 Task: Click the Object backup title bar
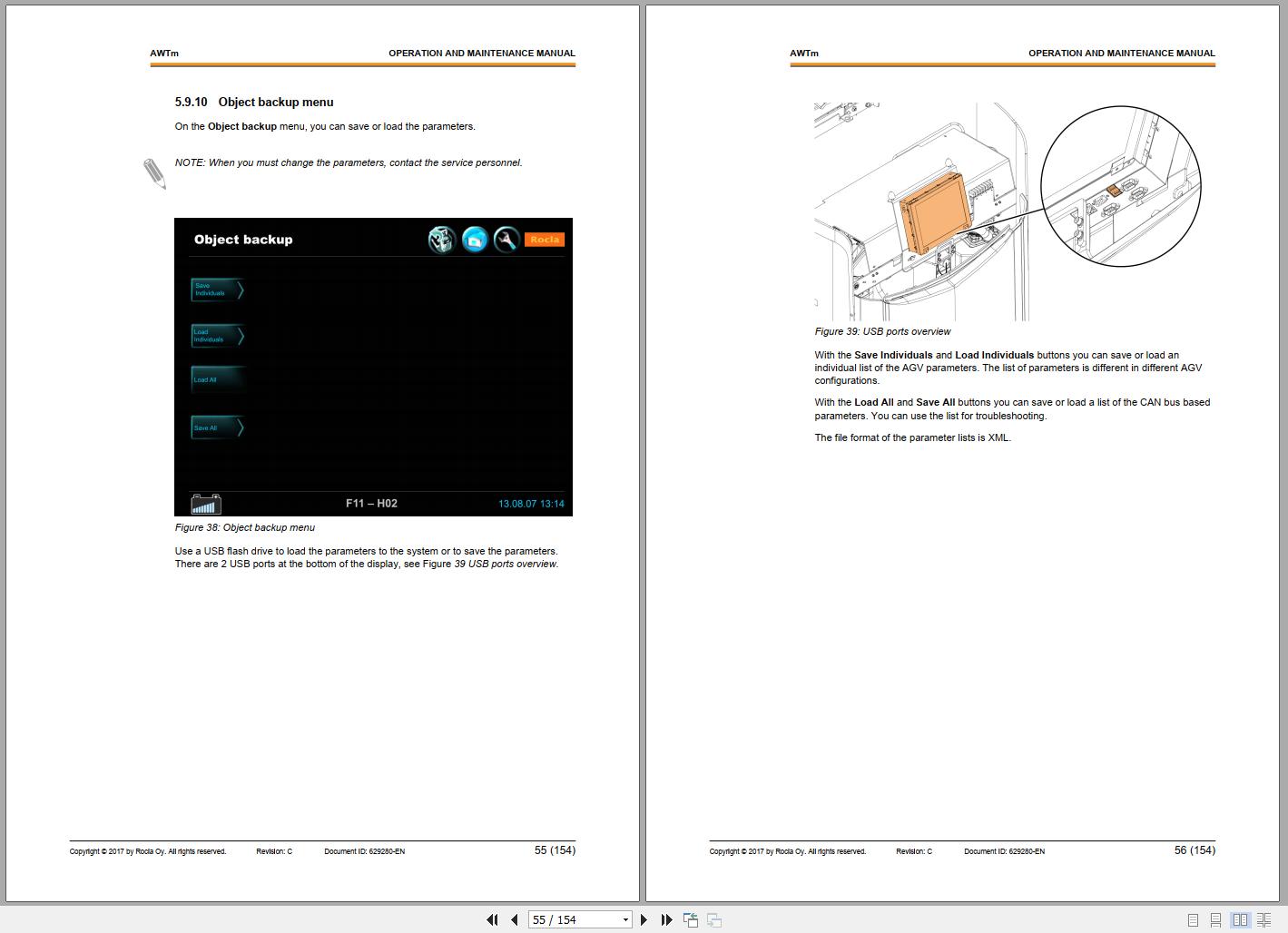[x=243, y=239]
